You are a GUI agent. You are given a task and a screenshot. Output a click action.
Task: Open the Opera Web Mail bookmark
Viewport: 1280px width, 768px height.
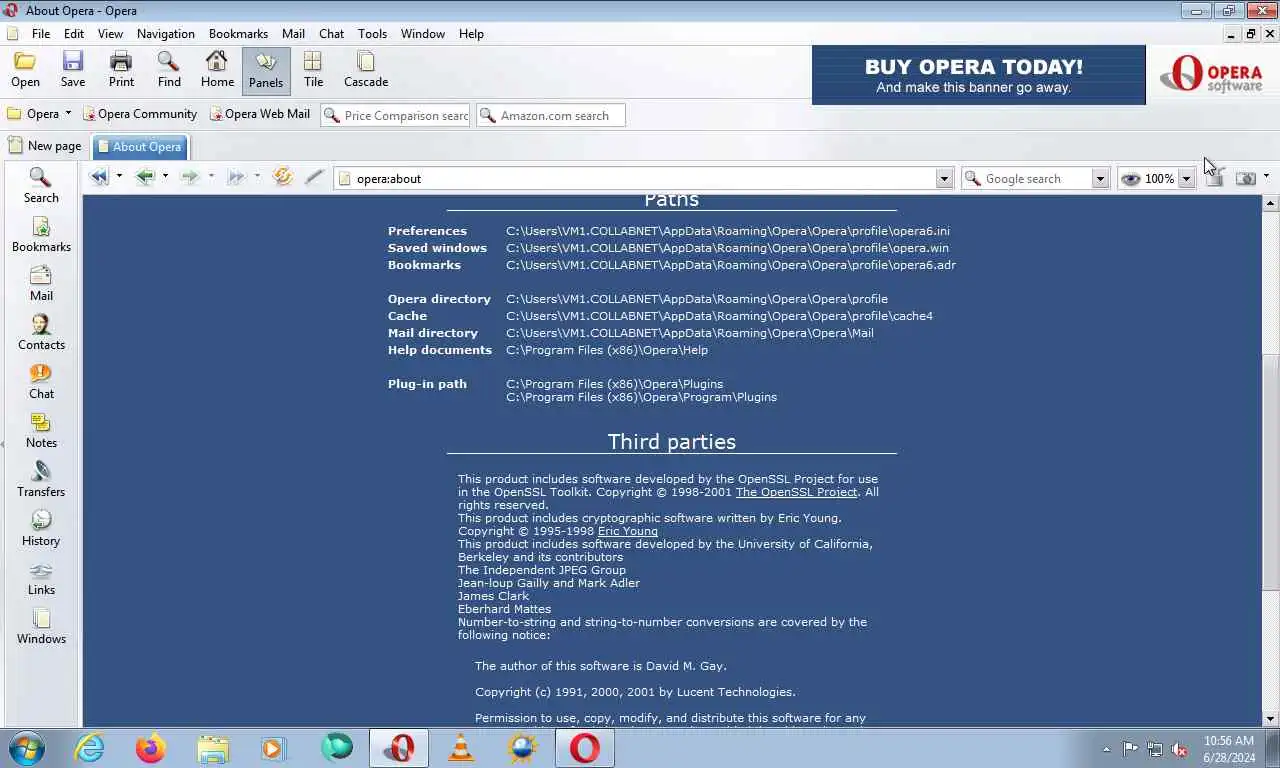[x=260, y=114]
